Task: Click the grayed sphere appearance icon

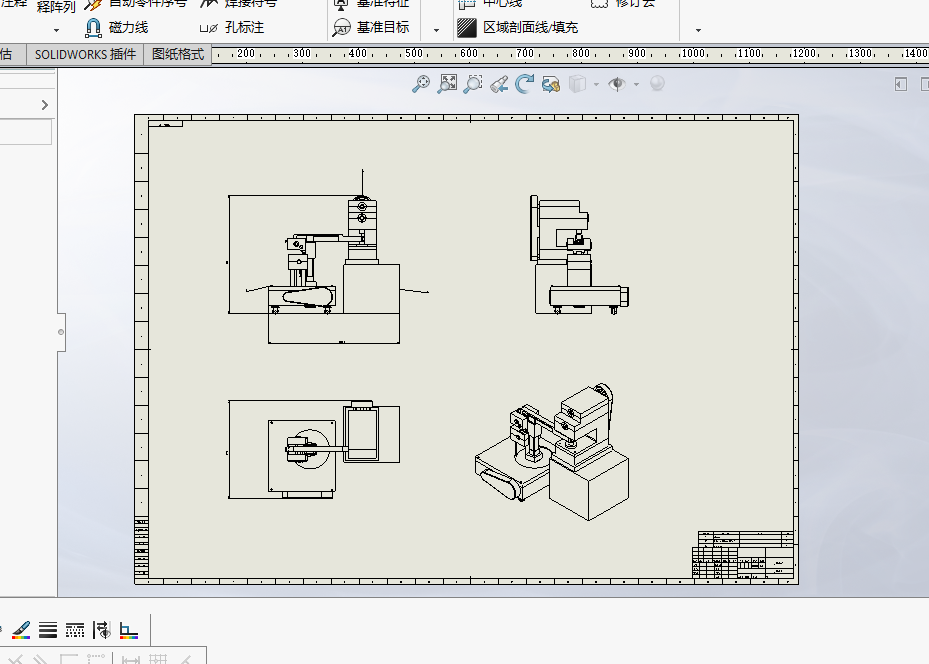Action: pos(657,84)
